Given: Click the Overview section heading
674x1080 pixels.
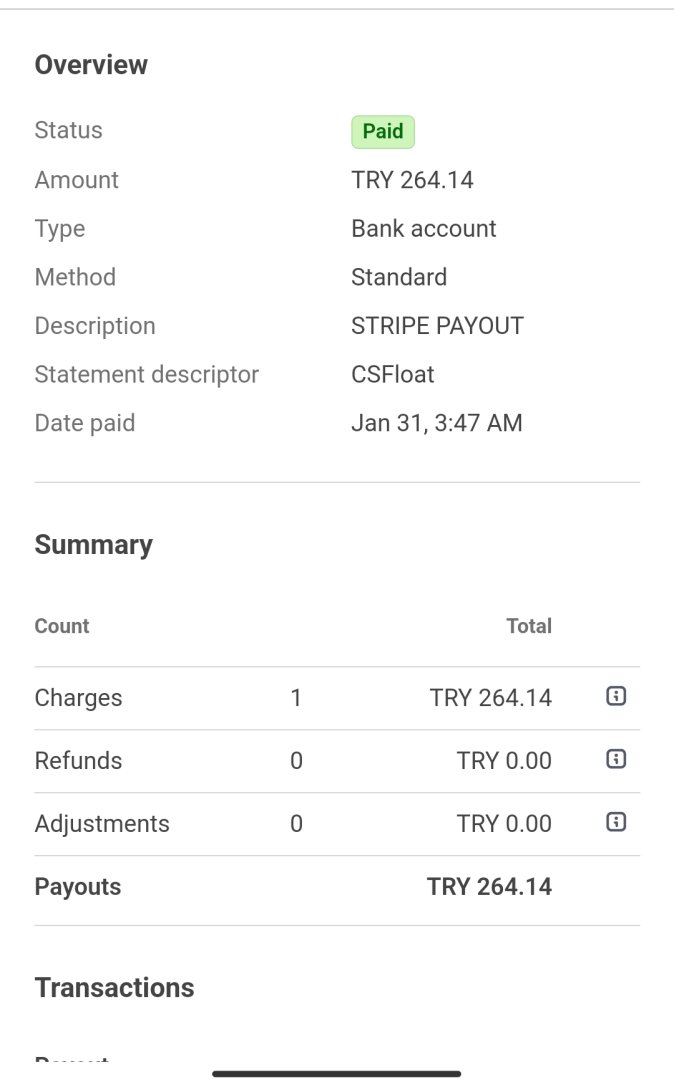Looking at the screenshot, I should coord(91,65).
